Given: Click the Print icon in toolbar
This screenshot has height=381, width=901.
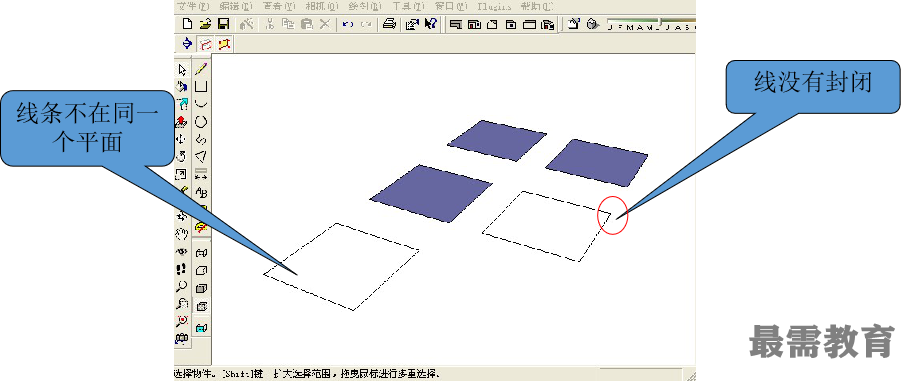Looking at the screenshot, I should point(390,24).
